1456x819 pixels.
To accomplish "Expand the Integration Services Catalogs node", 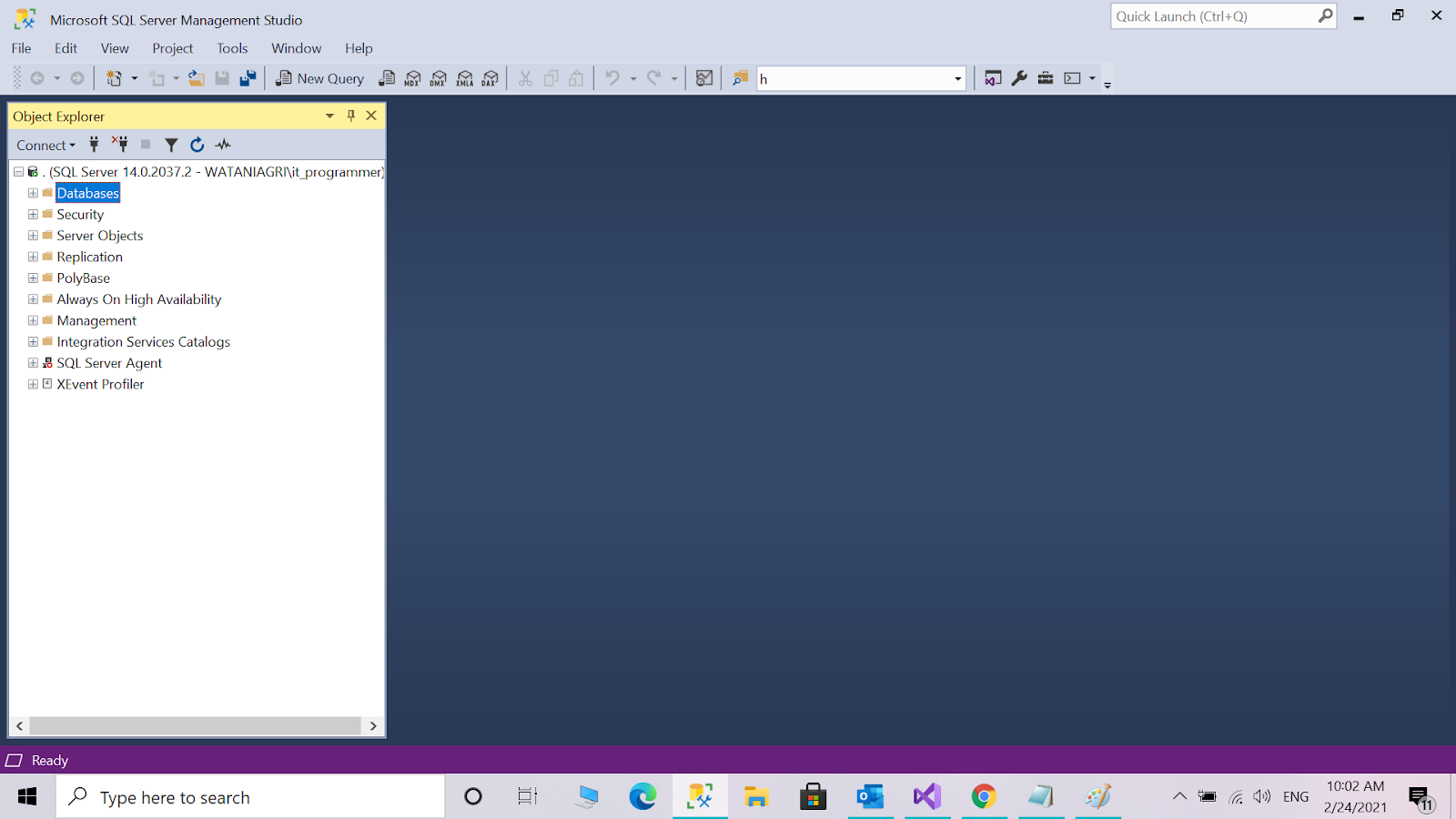I will click(33, 341).
